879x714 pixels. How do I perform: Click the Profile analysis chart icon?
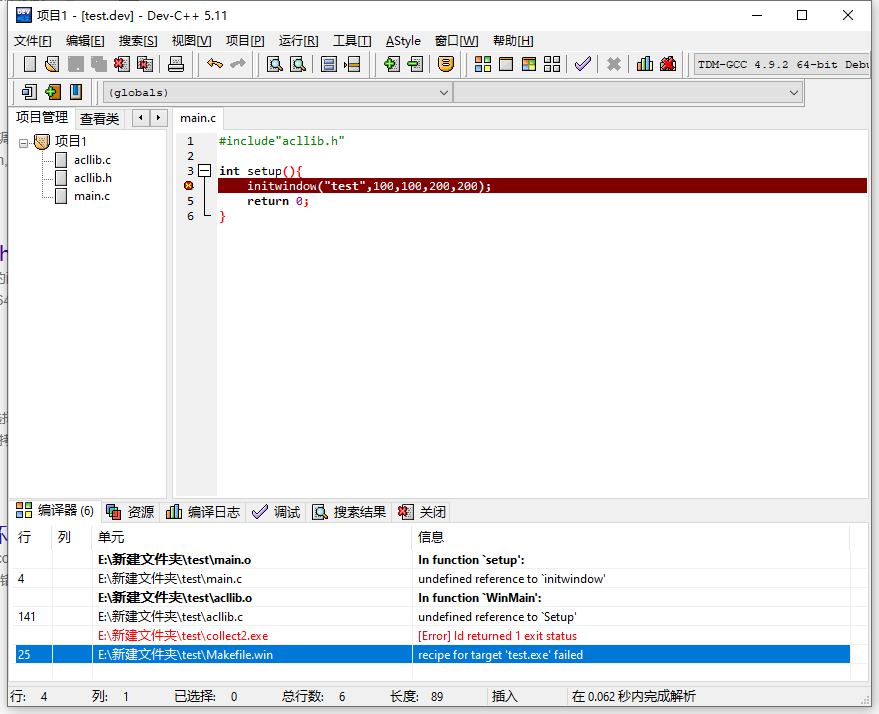pyautogui.click(x=644, y=64)
